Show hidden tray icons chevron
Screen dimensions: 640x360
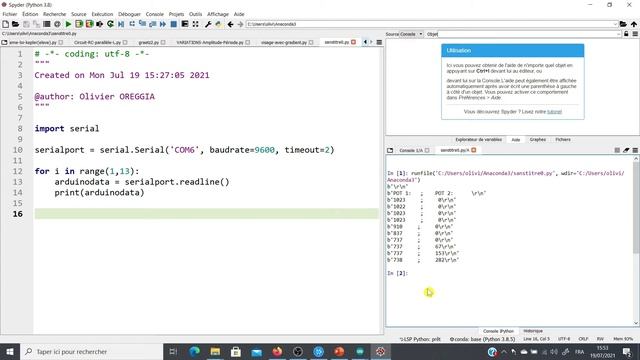click(x=504, y=352)
